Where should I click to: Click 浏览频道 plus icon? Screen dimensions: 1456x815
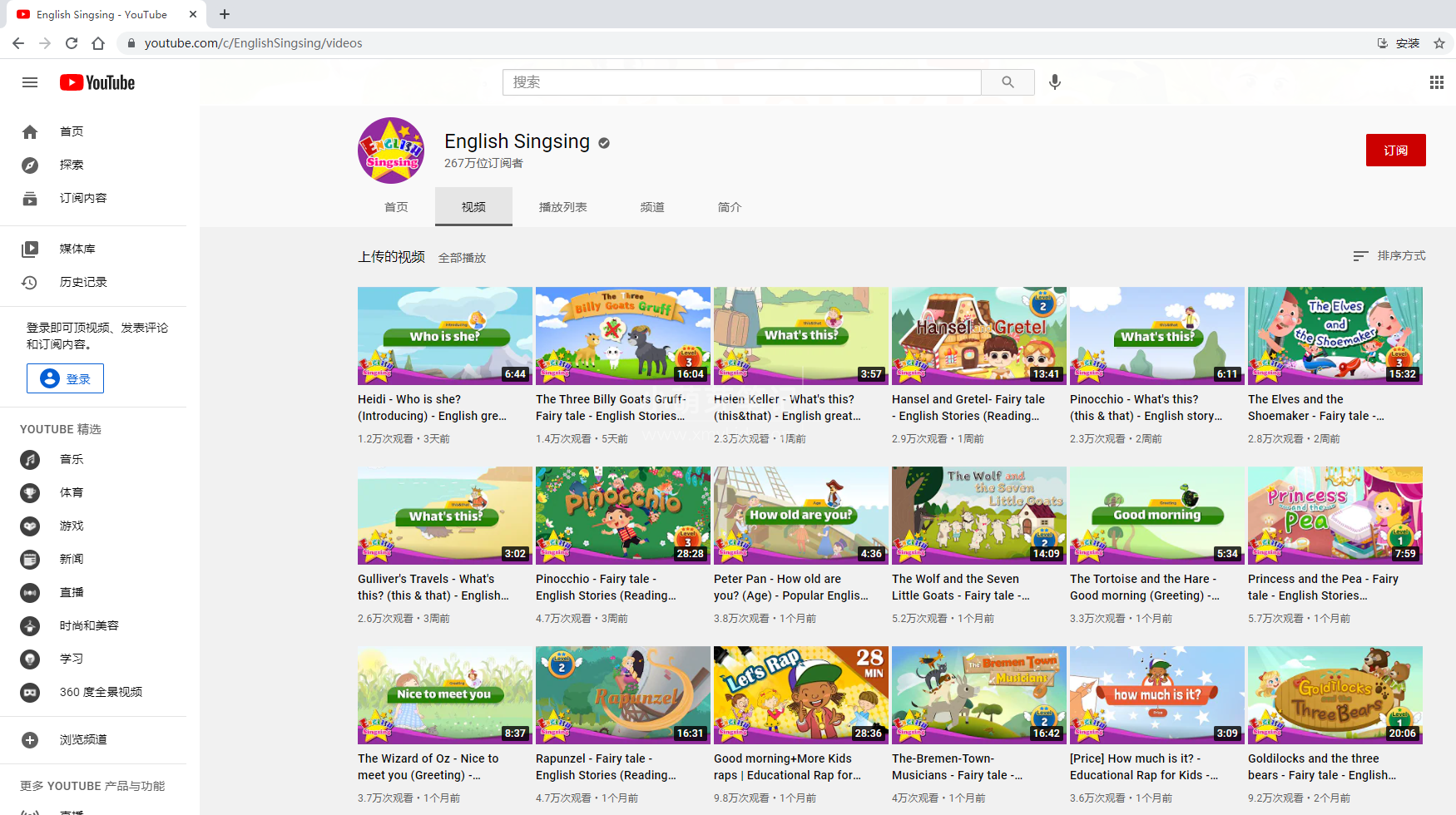click(30, 739)
